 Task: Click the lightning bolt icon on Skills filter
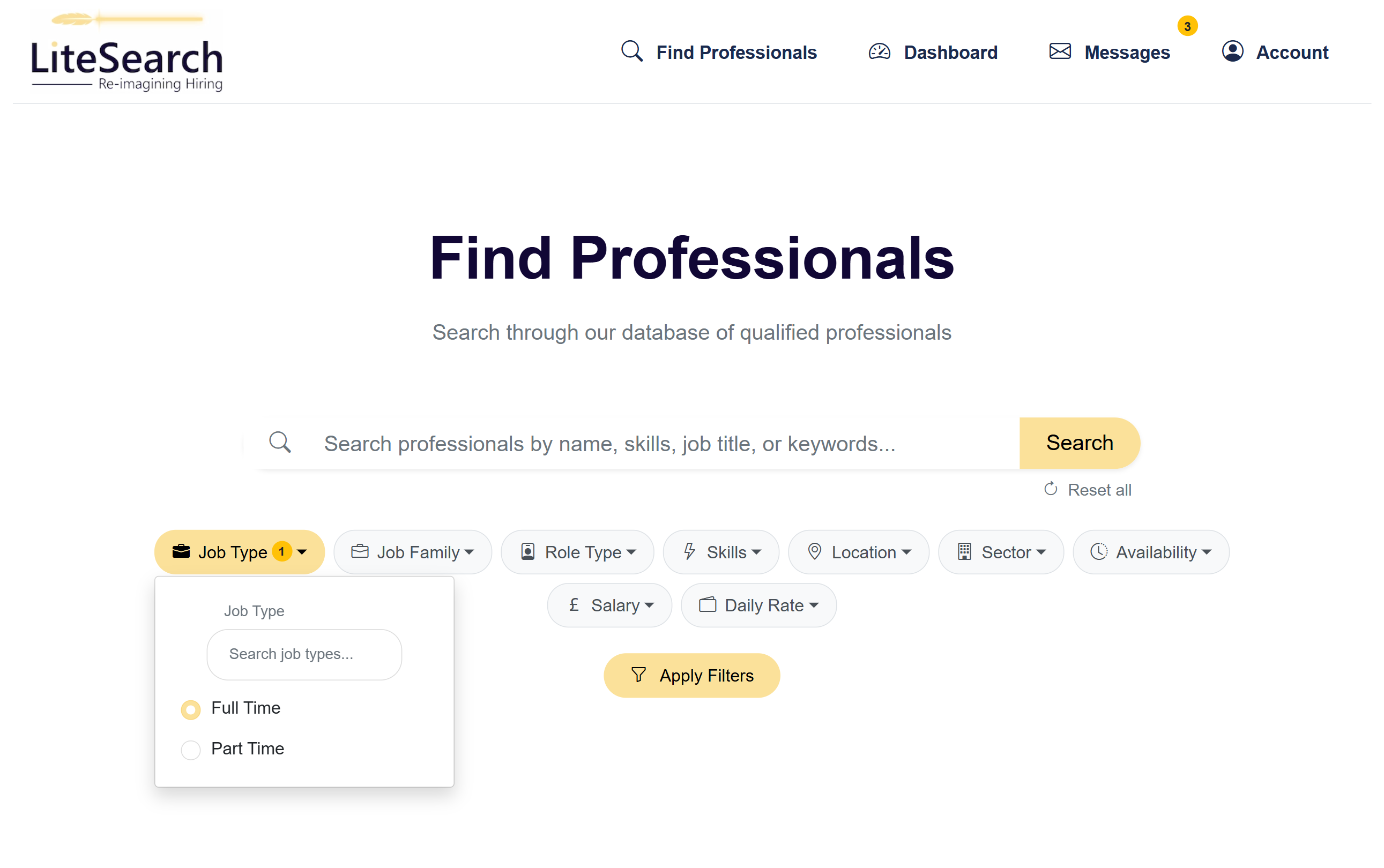tap(689, 552)
